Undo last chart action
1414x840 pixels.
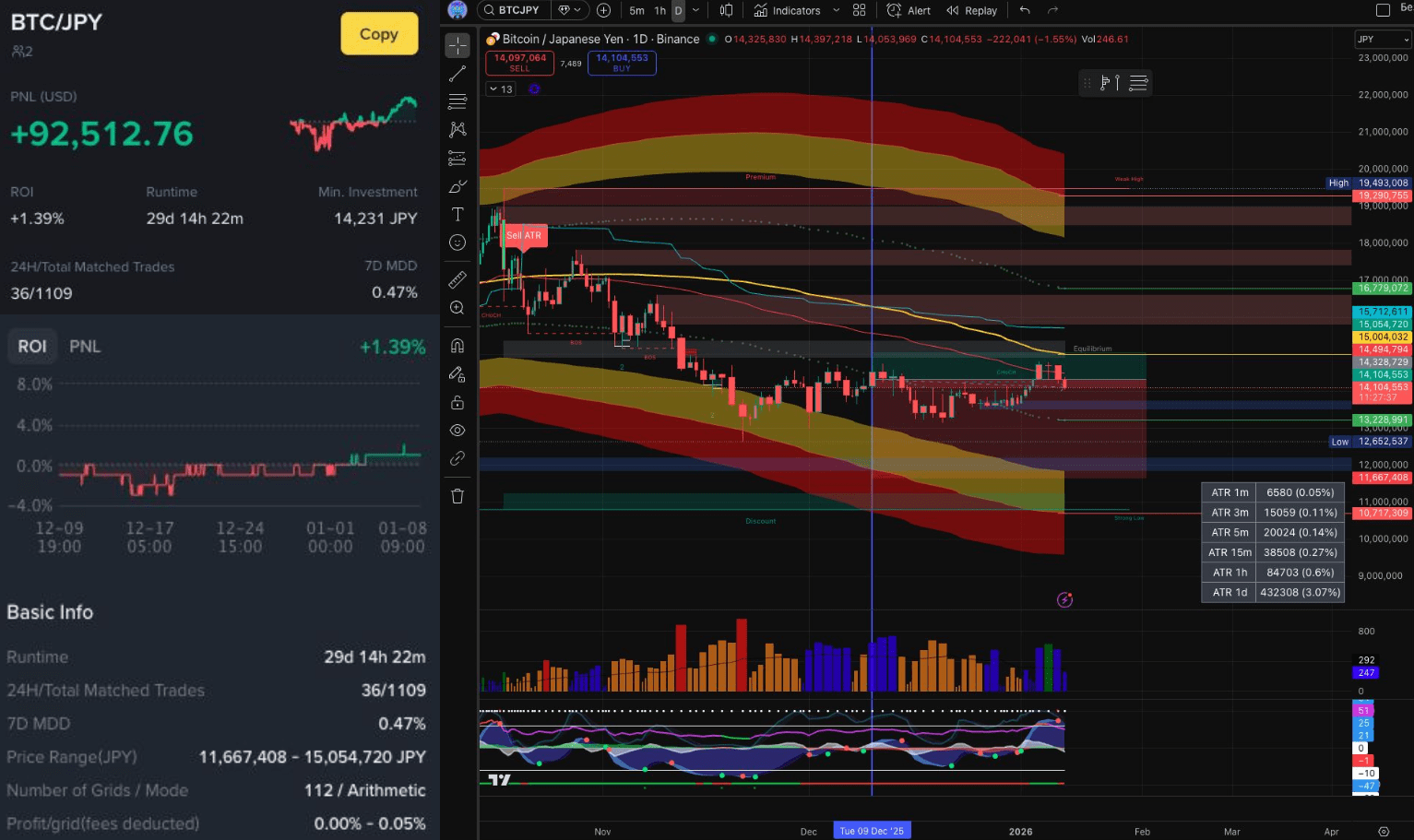coord(1025,10)
